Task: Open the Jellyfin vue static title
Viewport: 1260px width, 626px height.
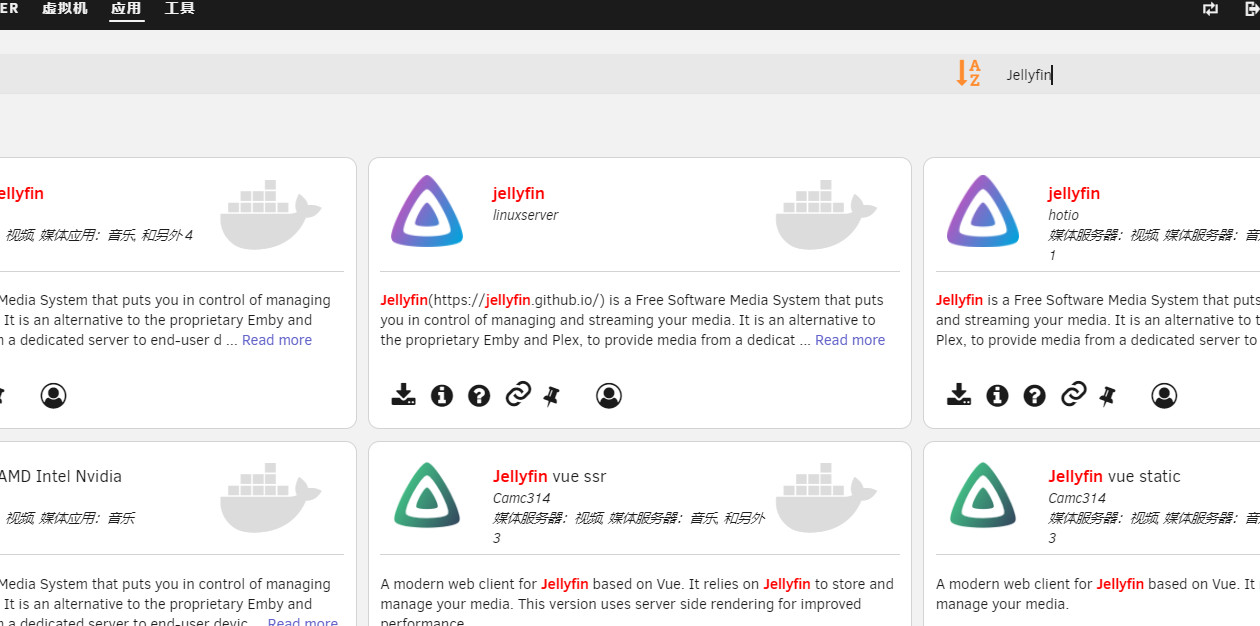Action: tap(1114, 476)
